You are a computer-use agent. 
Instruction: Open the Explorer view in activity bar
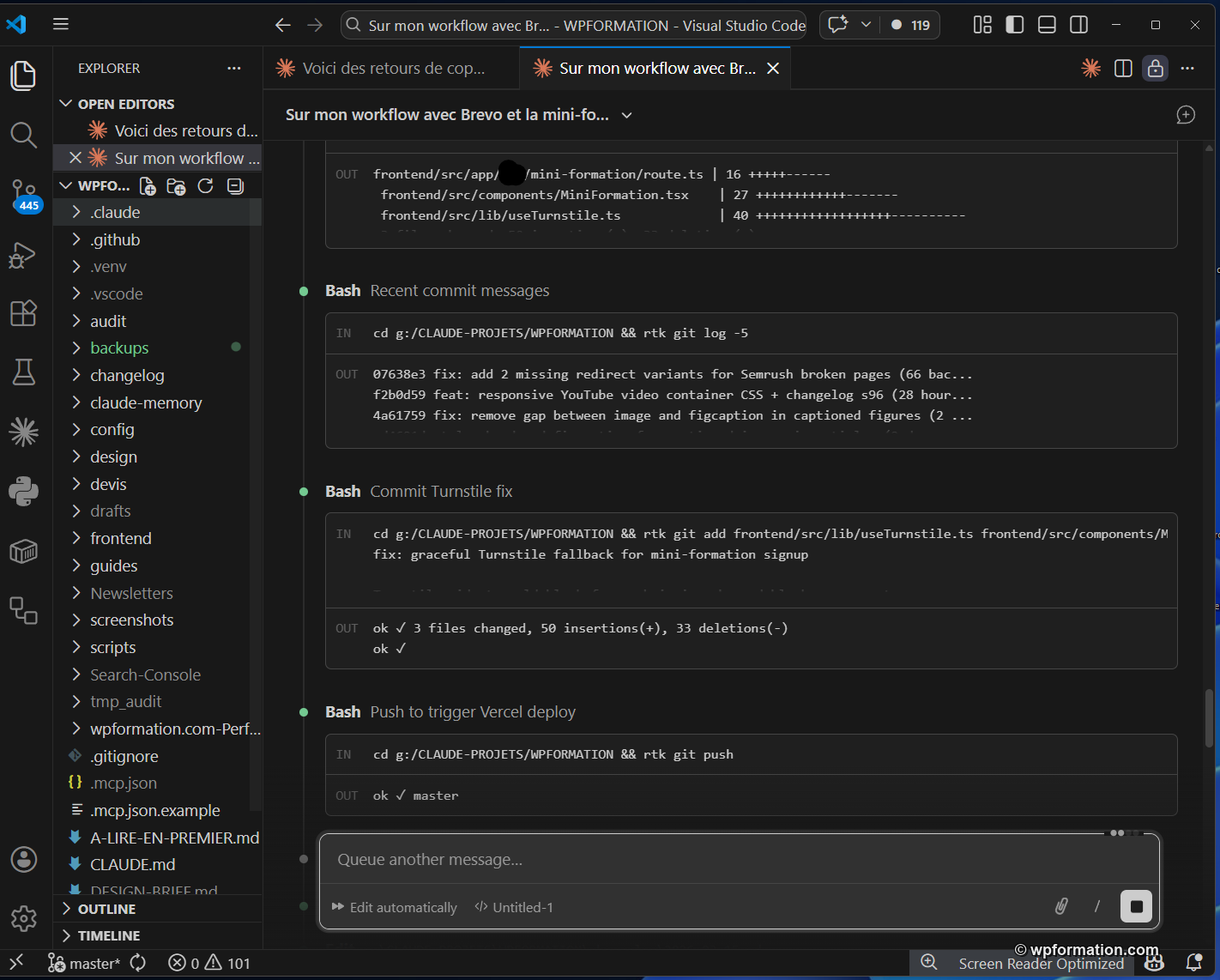(23, 76)
